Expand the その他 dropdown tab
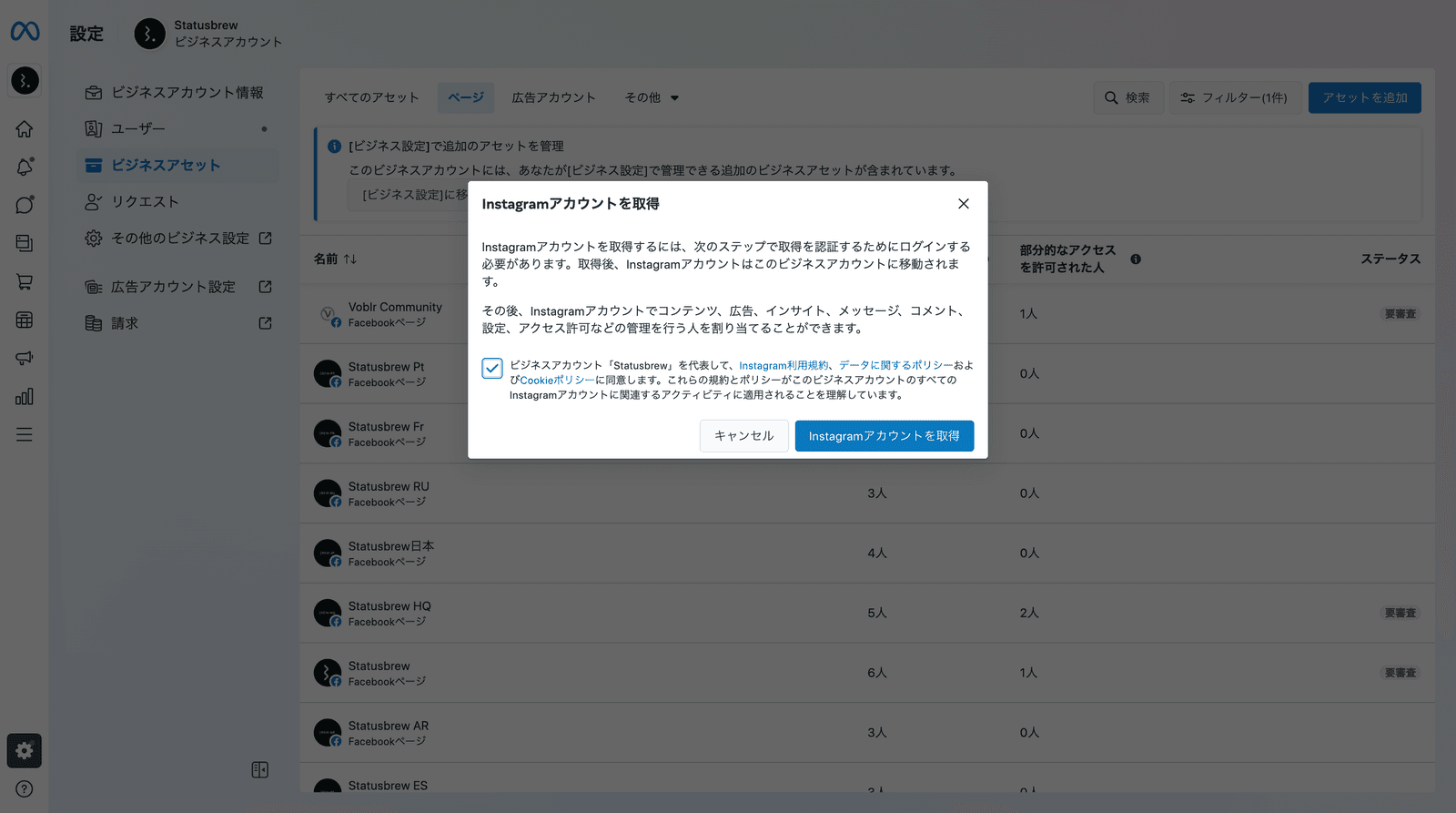1456x813 pixels. [x=652, y=98]
